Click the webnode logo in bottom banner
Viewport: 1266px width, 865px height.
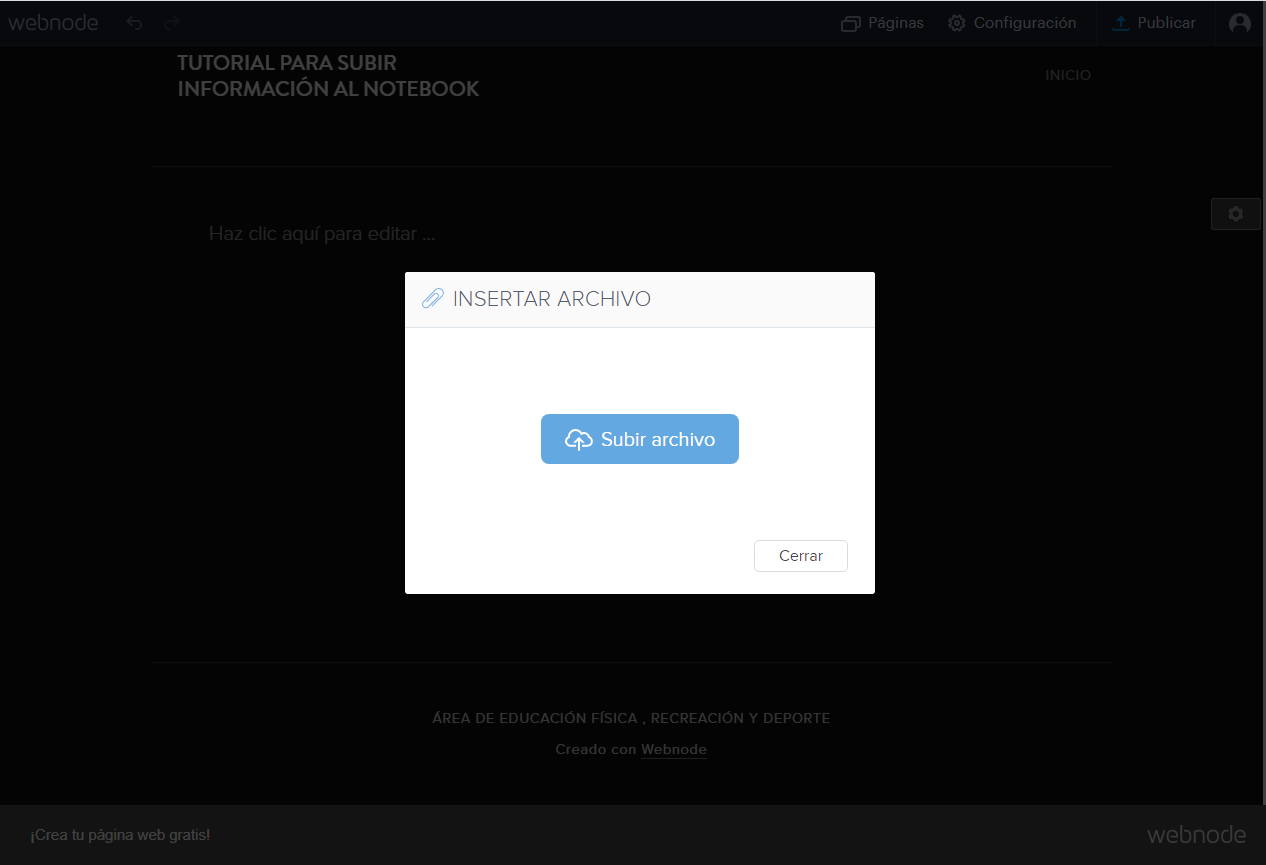coord(1196,835)
